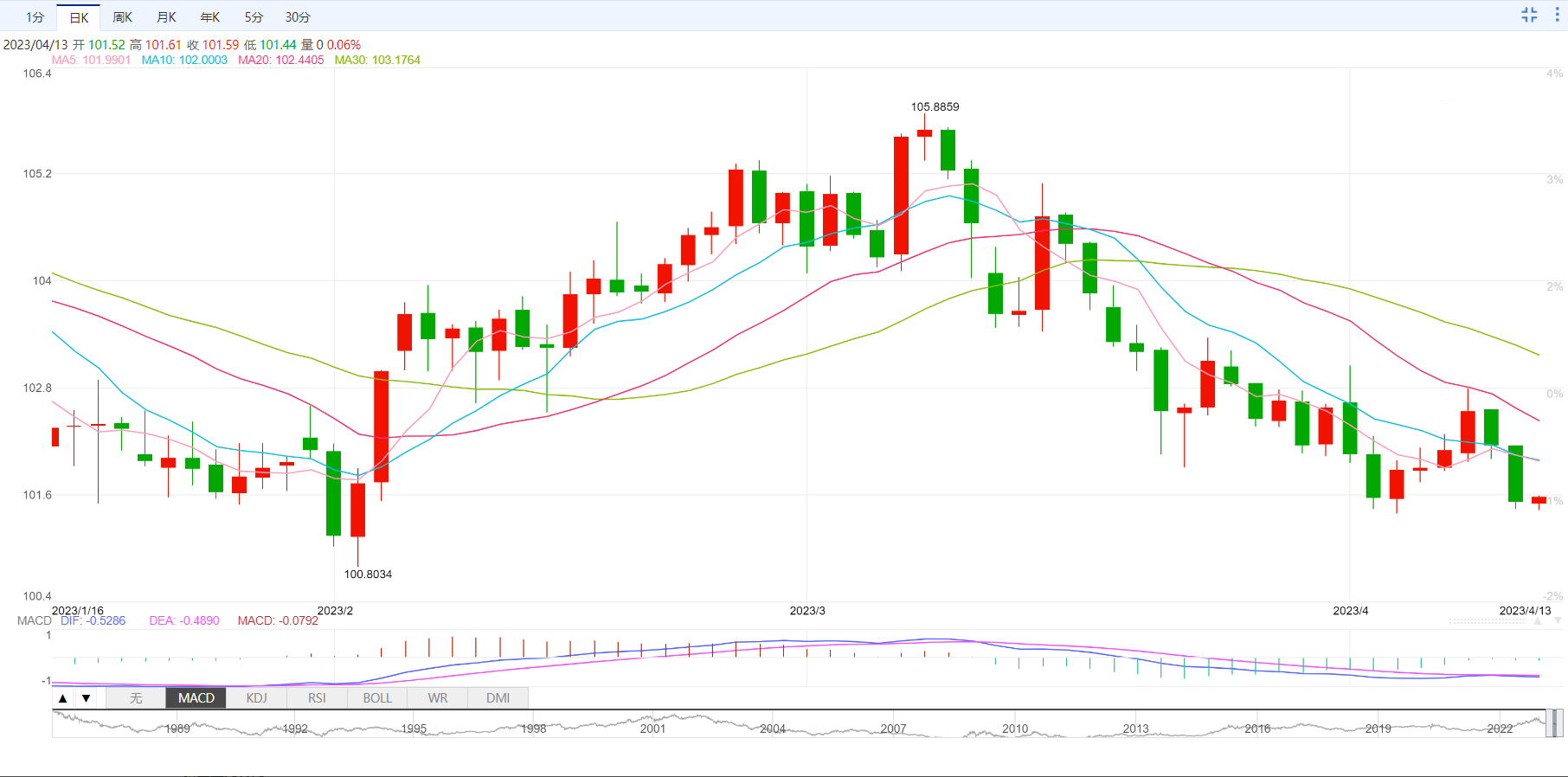Click the MA20: 102.4405 legend label
1568x777 pixels.
click(x=281, y=60)
